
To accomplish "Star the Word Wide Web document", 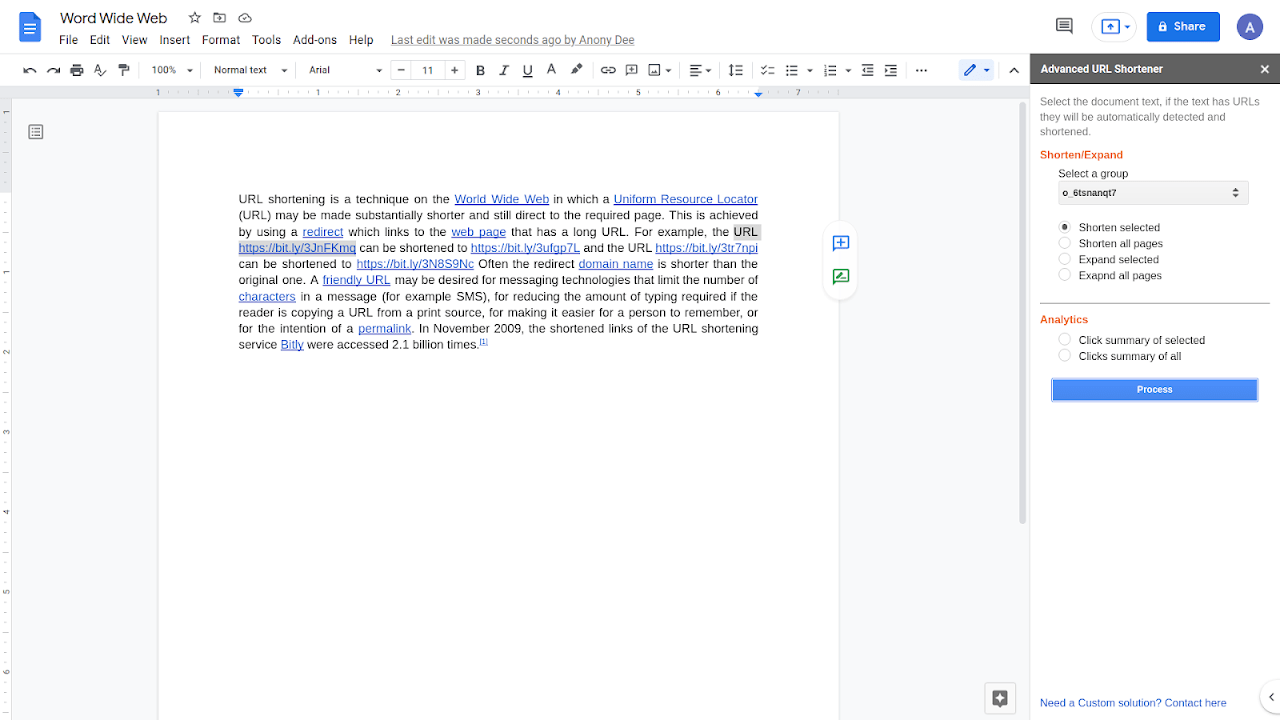I will pos(195,18).
